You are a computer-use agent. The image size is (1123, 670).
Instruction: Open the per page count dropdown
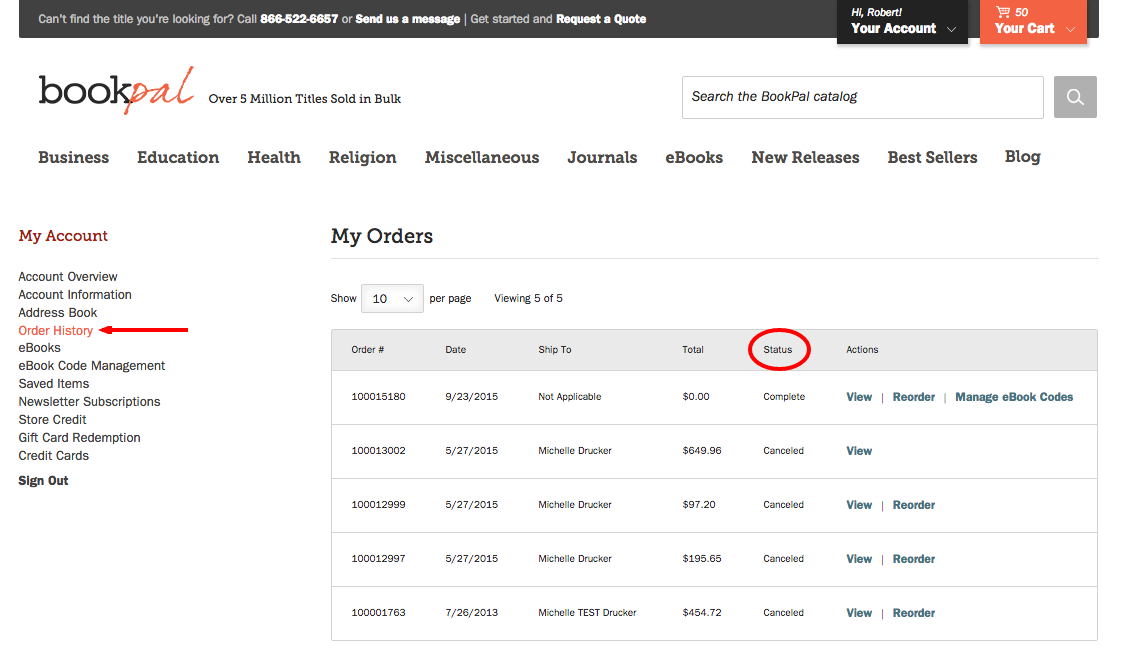pos(392,299)
